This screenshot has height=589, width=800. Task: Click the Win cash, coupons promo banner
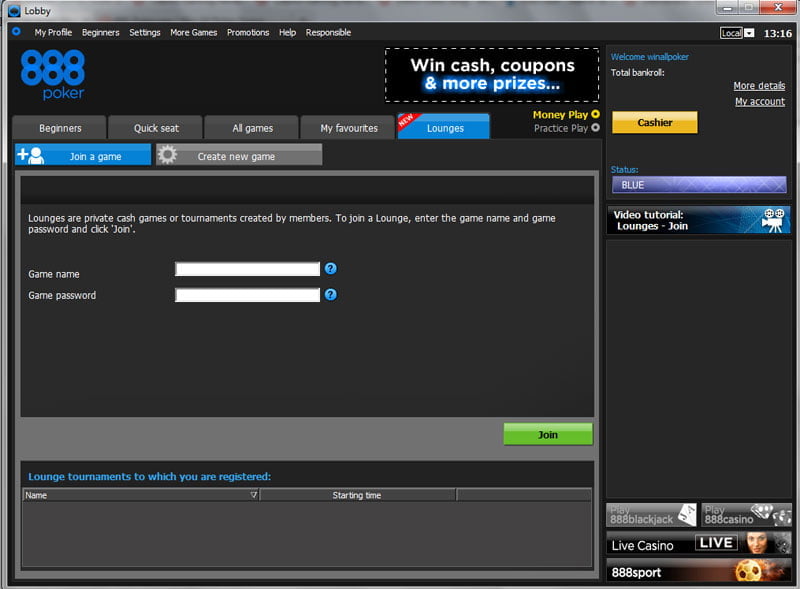[492, 75]
